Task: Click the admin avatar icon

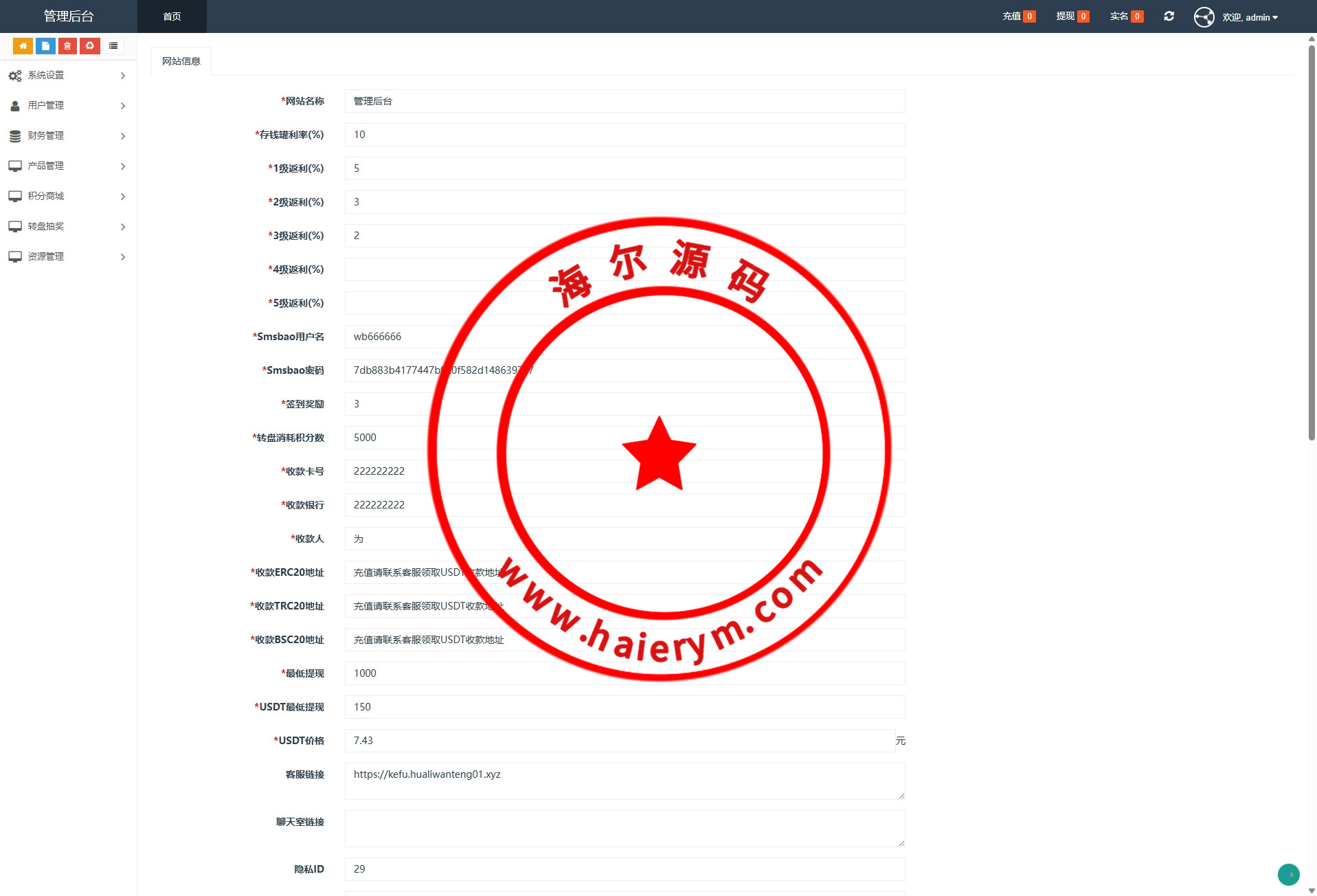Action: pyautogui.click(x=1204, y=17)
